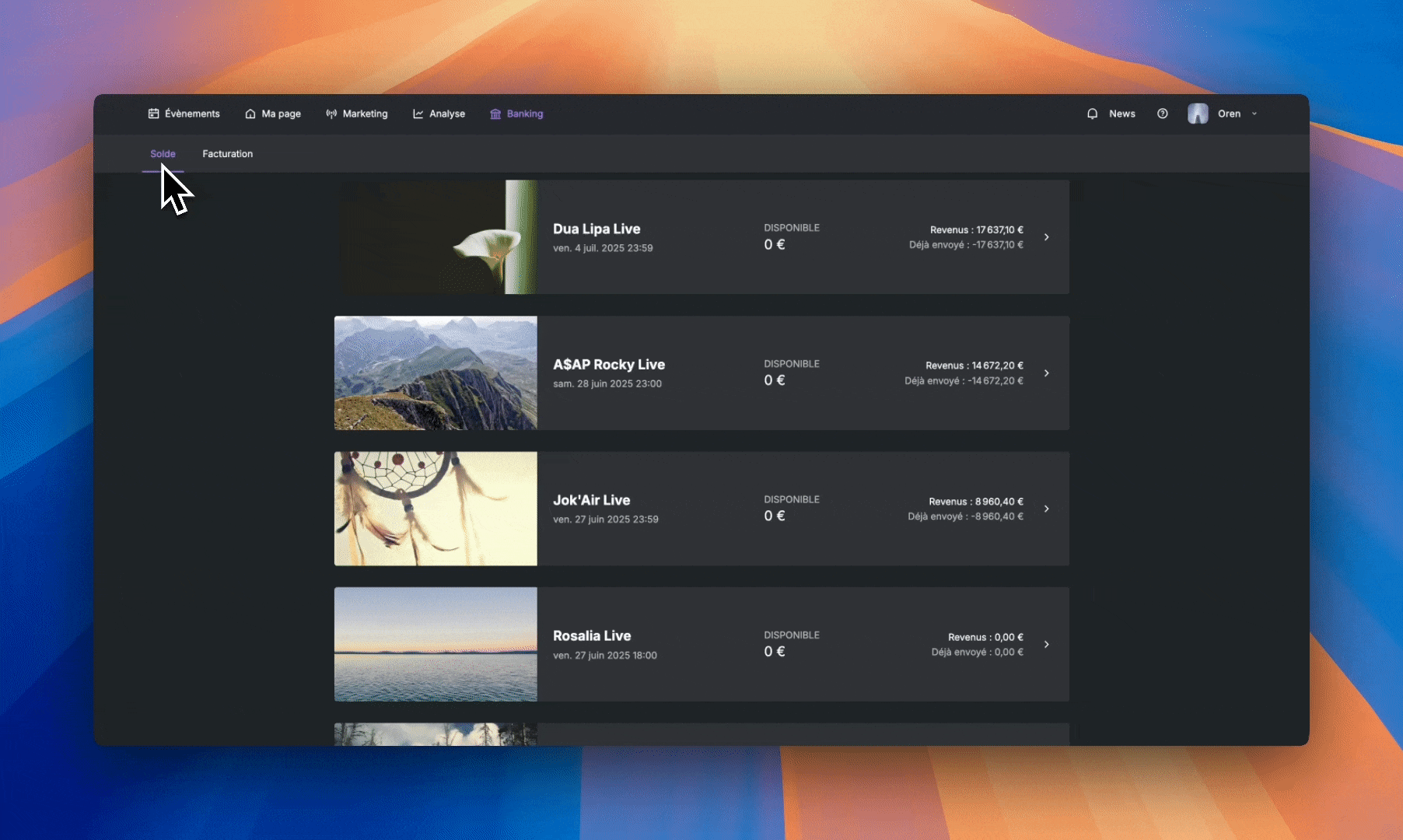Click the Rosalia Live seascape thumbnail
Image resolution: width=1403 pixels, height=840 pixels.
click(x=436, y=644)
